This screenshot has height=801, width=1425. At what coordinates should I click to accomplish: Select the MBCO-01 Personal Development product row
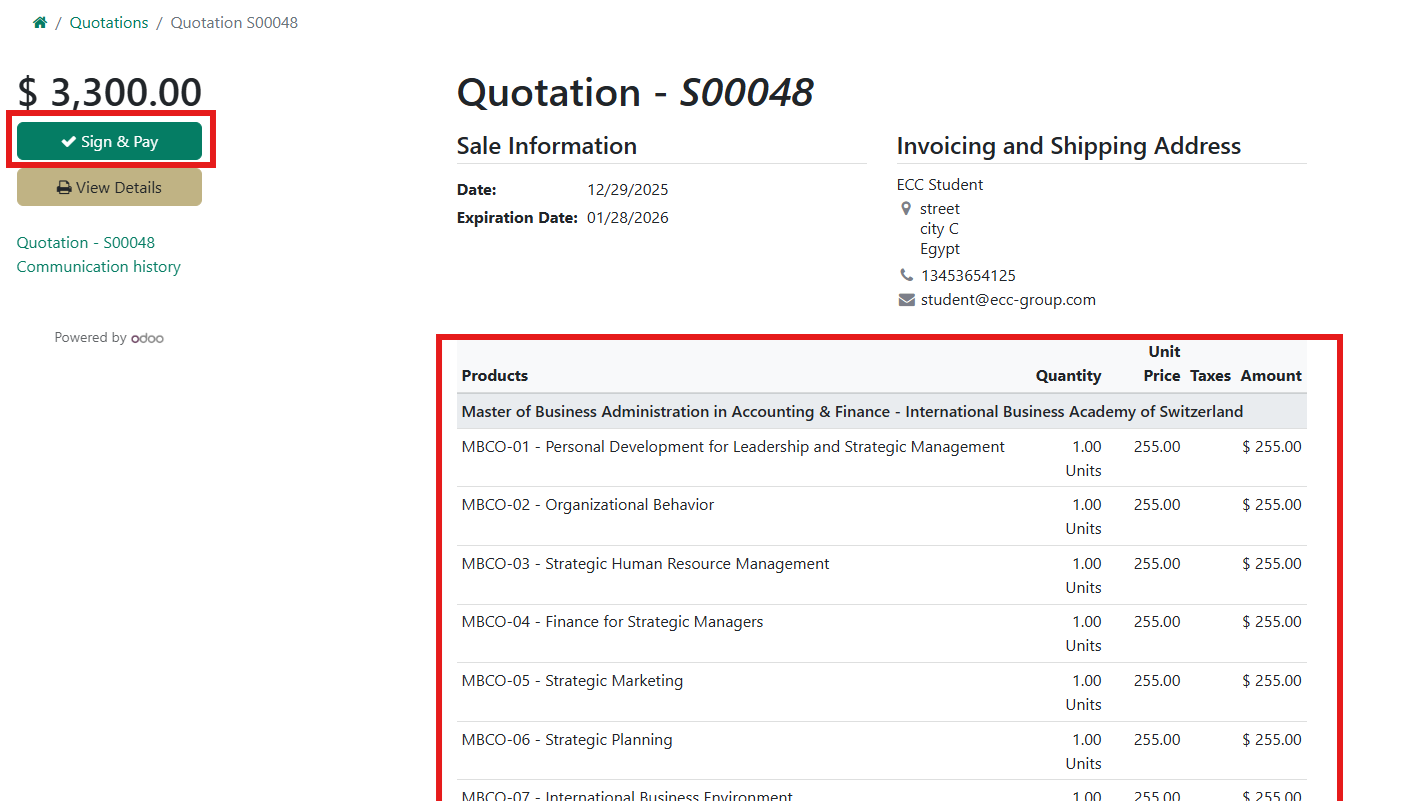tap(733, 447)
